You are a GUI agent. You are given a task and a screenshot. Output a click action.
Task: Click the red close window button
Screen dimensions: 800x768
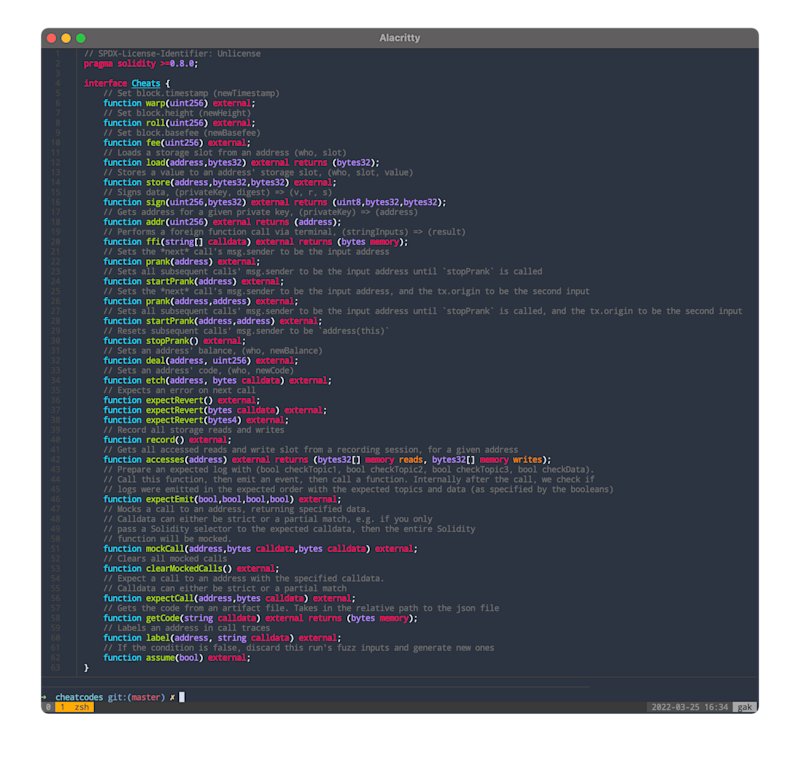pyautogui.click(x=52, y=38)
